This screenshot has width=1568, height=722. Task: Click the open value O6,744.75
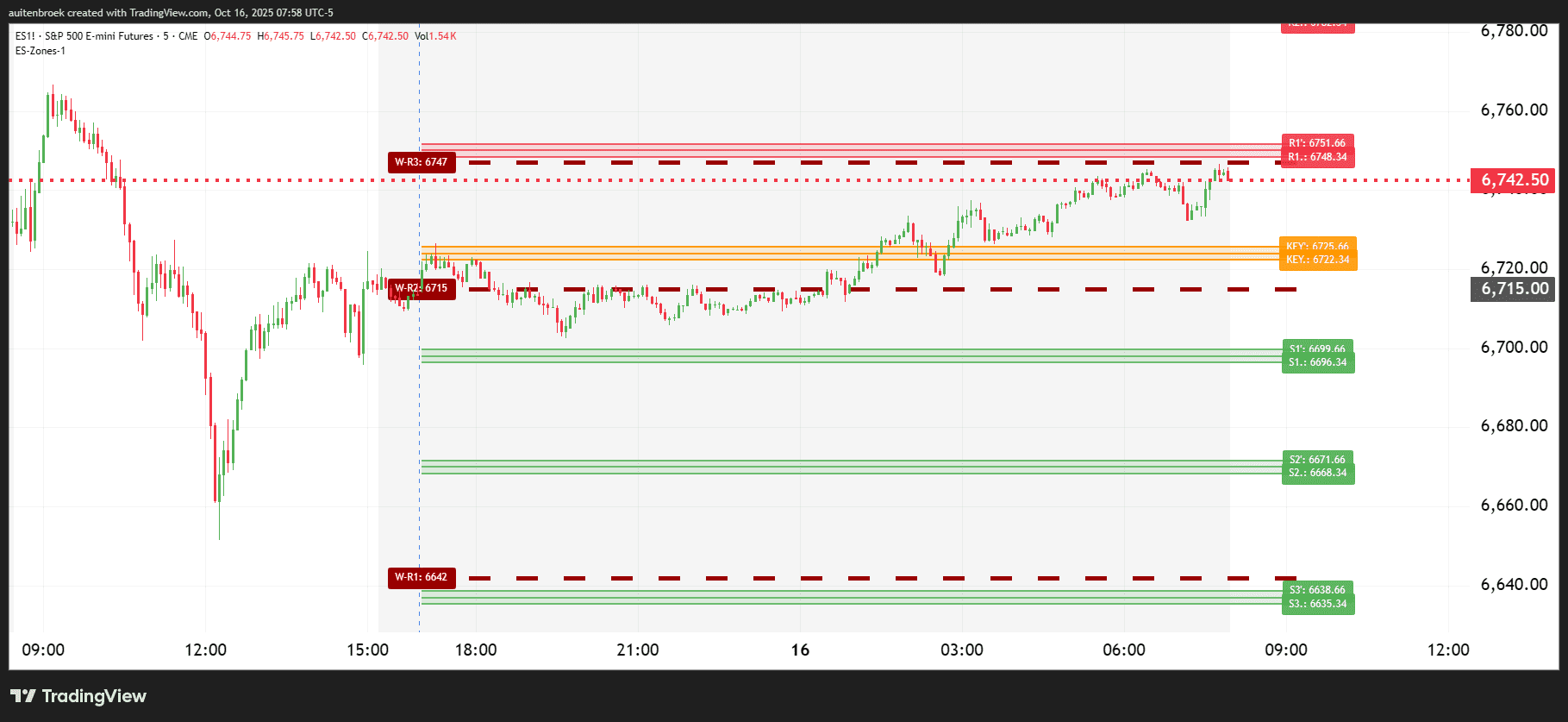pyautogui.click(x=228, y=36)
